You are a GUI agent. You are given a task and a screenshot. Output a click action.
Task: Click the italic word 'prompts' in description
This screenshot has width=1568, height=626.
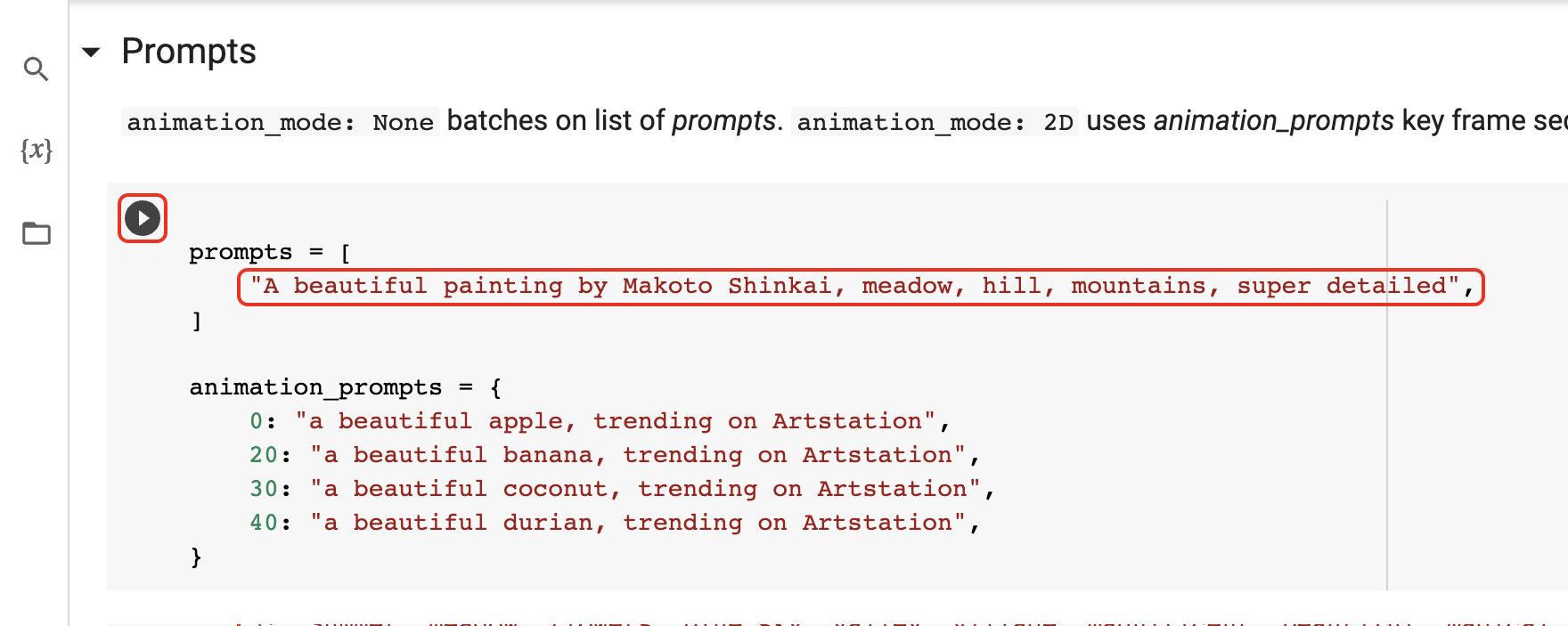pos(723,121)
